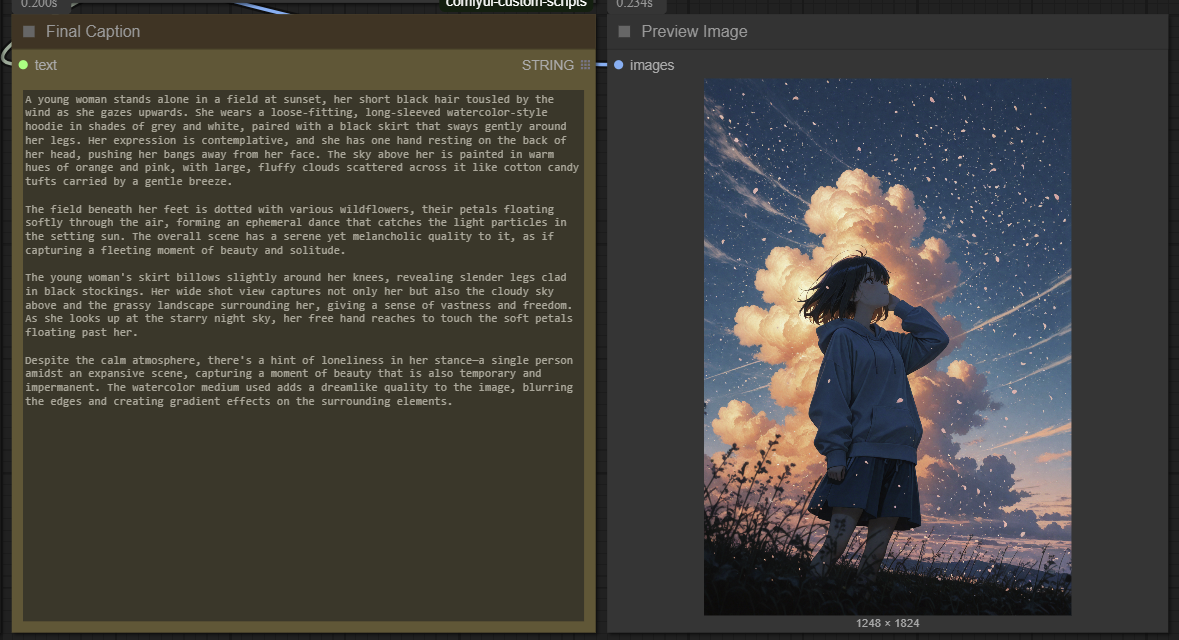Click the 0.200s execution time label
1179x640 pixels.
[x=39, y=4]
